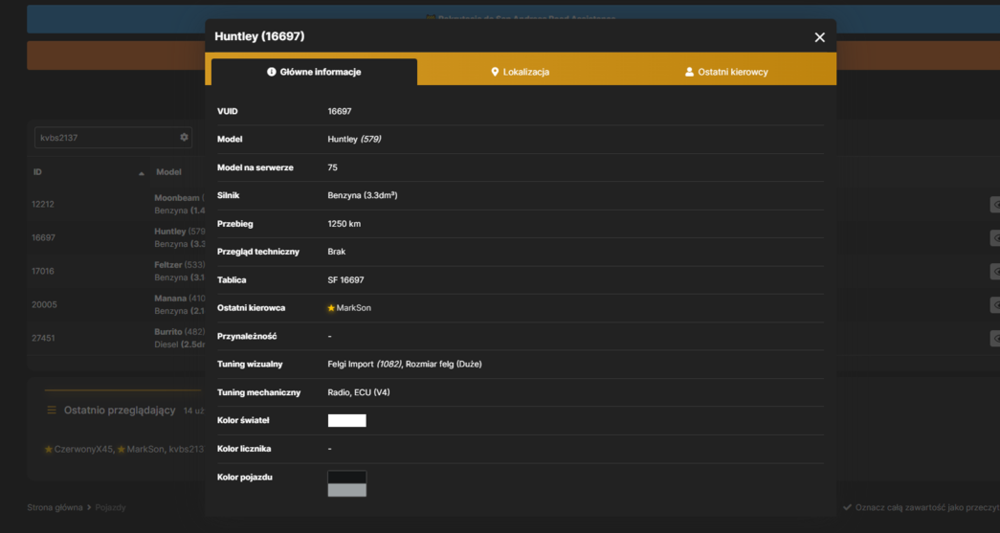Click the search filter gear icon
1000x533 pixels.
pos(184,137)
